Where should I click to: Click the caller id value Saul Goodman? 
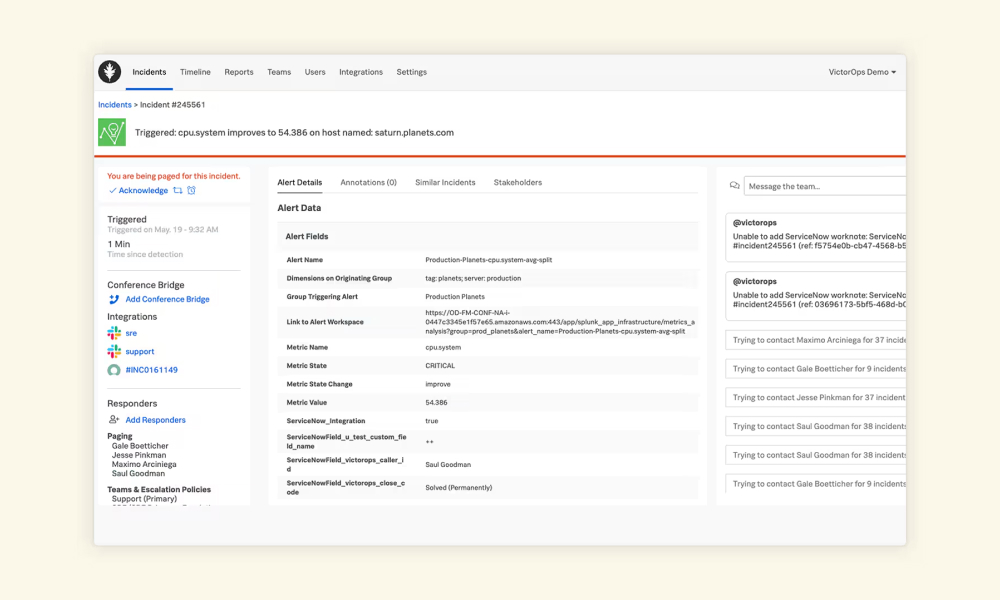[x=448, y=465]
